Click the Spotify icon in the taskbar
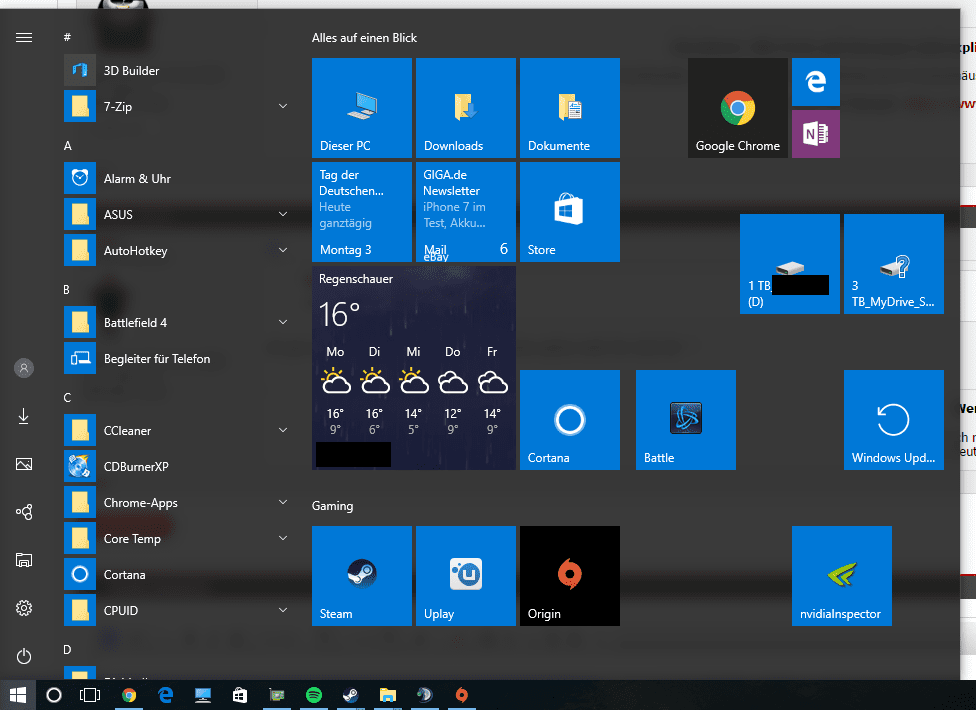976x710 pixels. coord(312,694)
